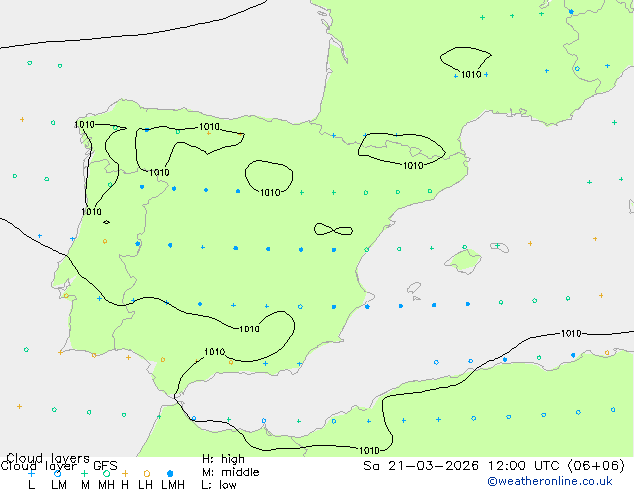Click the filled blue LMH legend symbol

coord(170,473)
